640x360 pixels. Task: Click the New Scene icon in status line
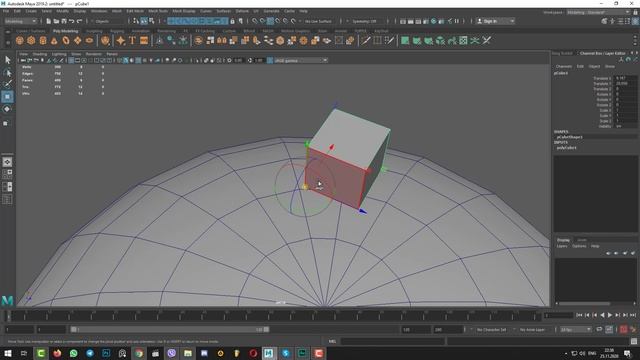[x=49, y=21]
